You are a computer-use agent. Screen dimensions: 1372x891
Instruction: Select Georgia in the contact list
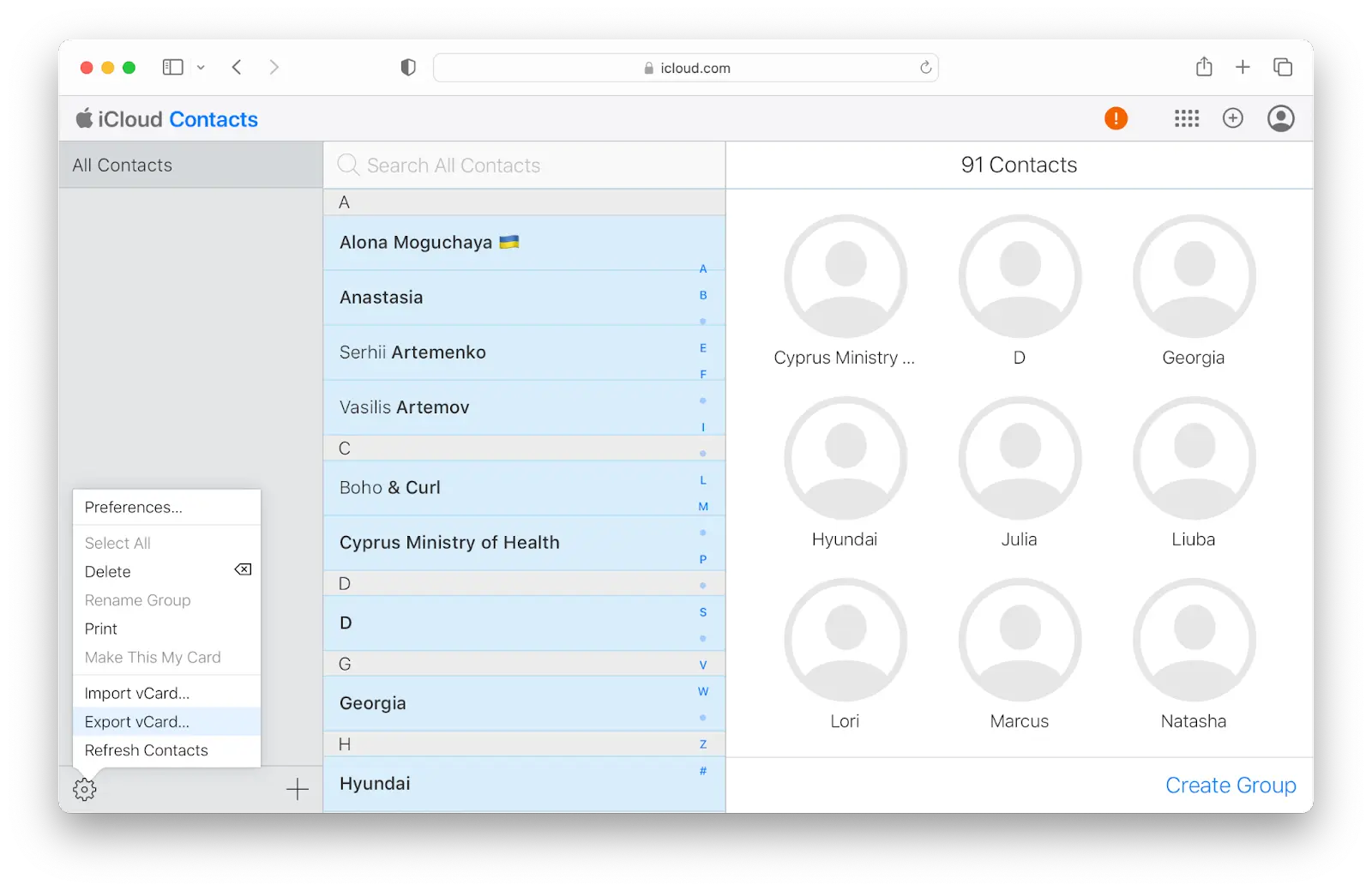coord(524,703)
